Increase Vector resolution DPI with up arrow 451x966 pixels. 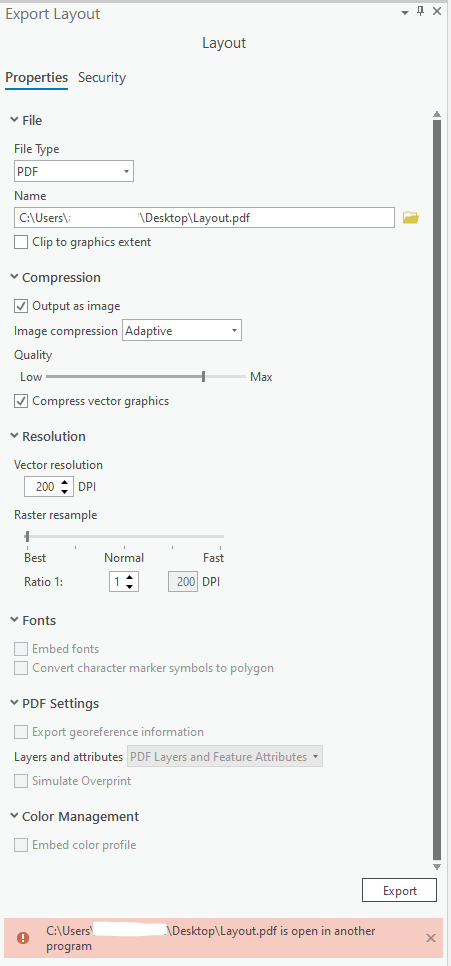[65, 482]
